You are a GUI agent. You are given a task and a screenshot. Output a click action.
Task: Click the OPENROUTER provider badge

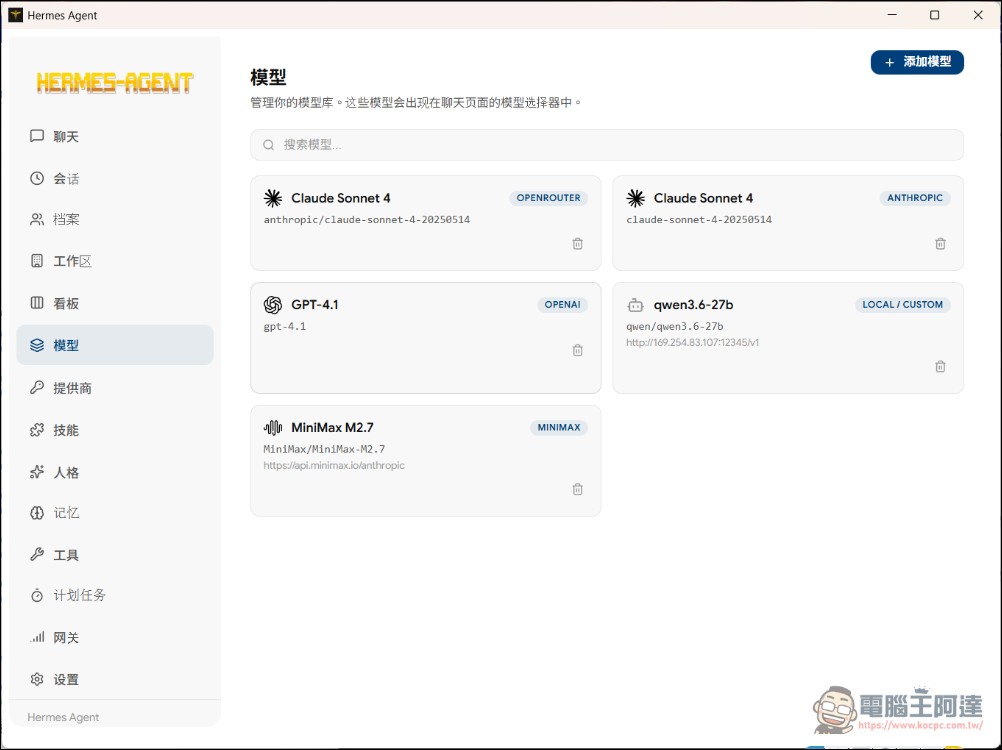(548, 198)
